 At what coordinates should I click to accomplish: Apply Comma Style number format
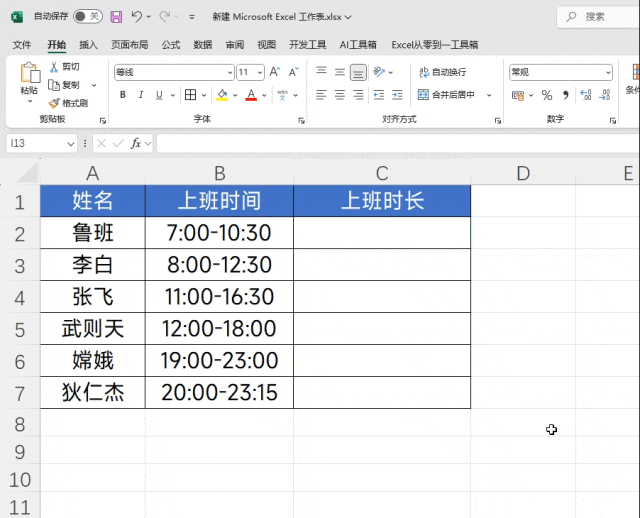[x=566, y=96]
